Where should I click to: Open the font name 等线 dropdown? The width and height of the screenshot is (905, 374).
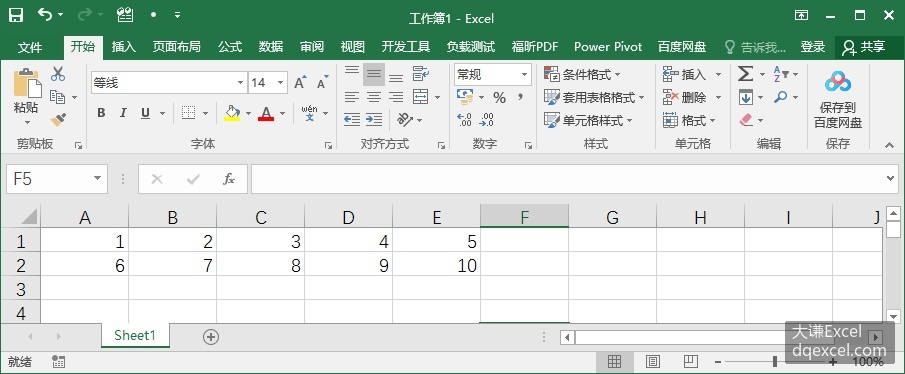click(241, 83)
